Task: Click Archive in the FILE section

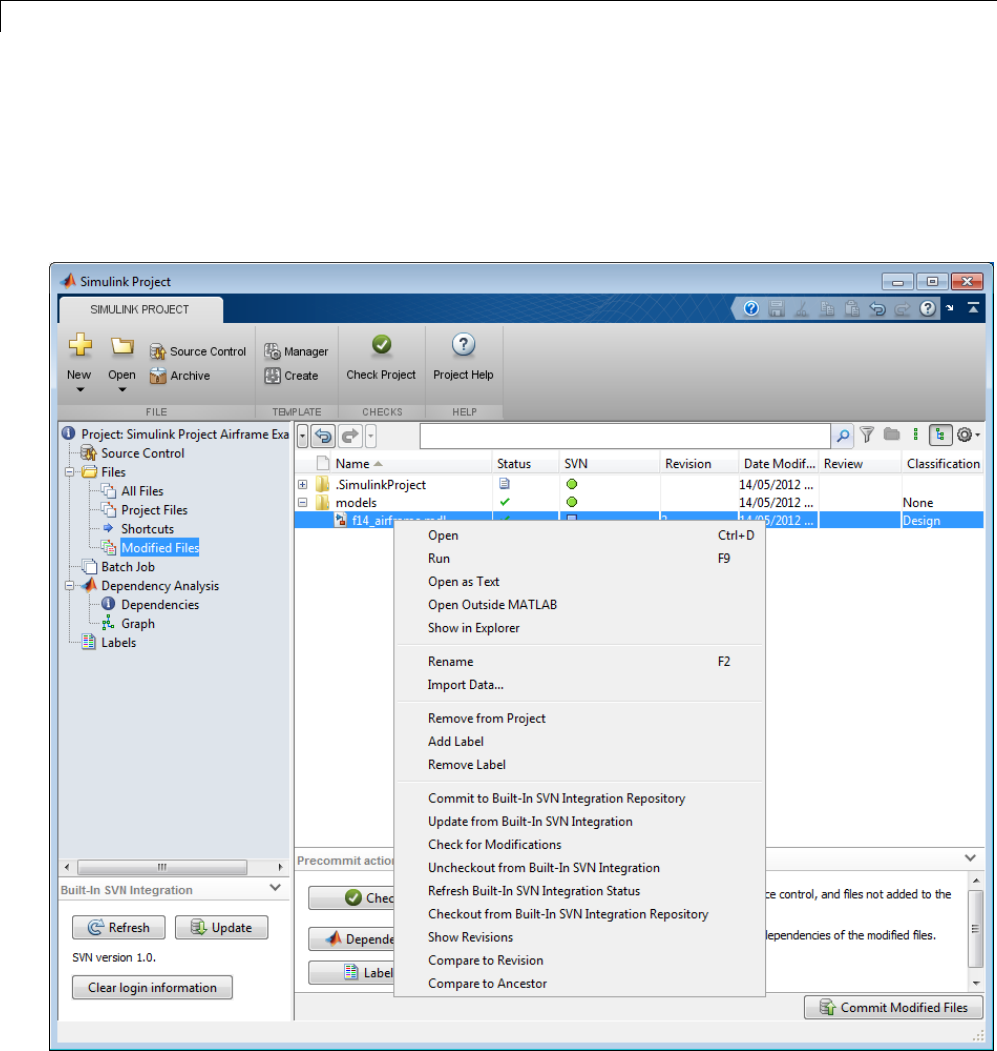Action: point(180,375)
